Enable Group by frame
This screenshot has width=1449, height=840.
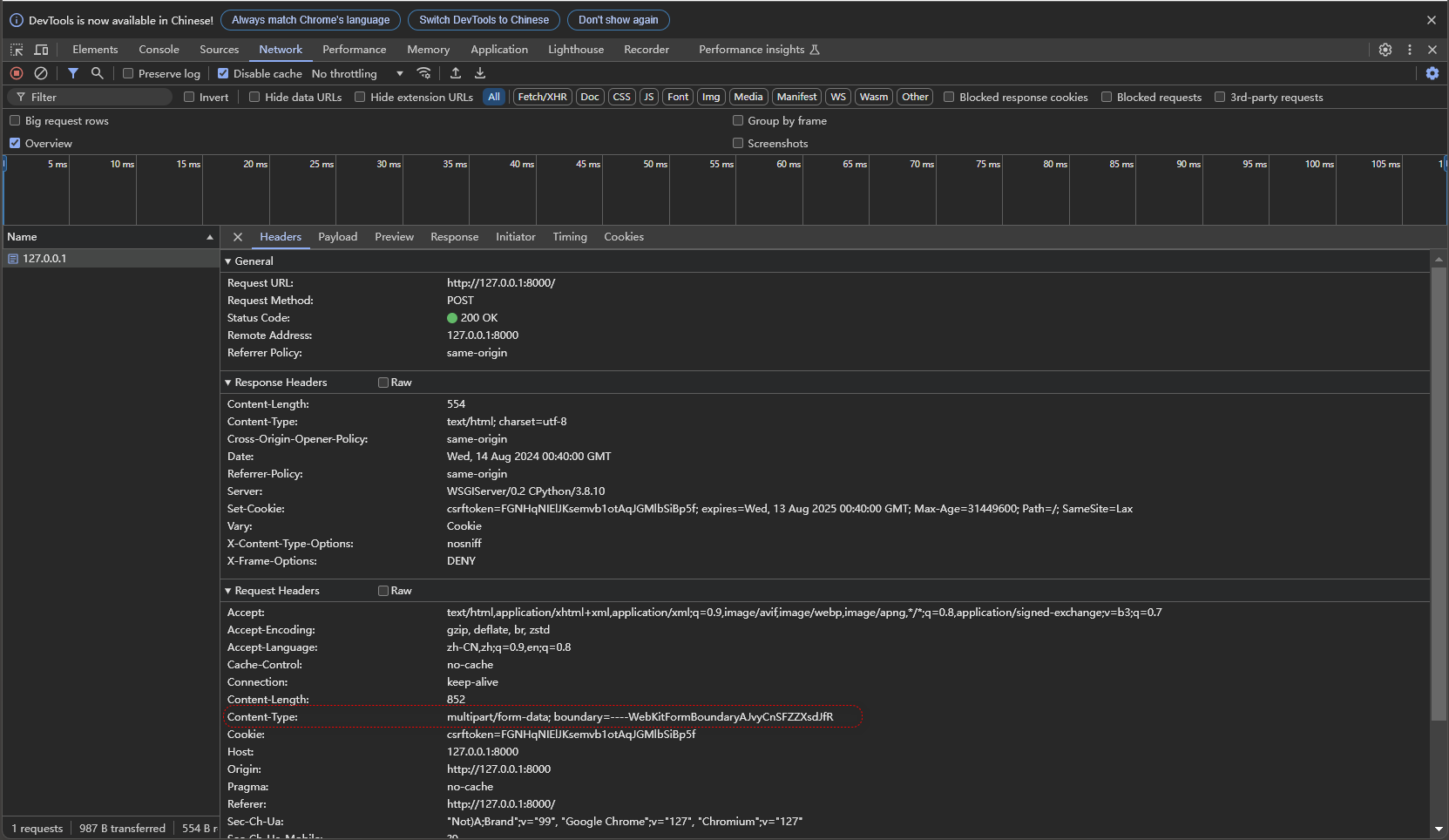738,120
